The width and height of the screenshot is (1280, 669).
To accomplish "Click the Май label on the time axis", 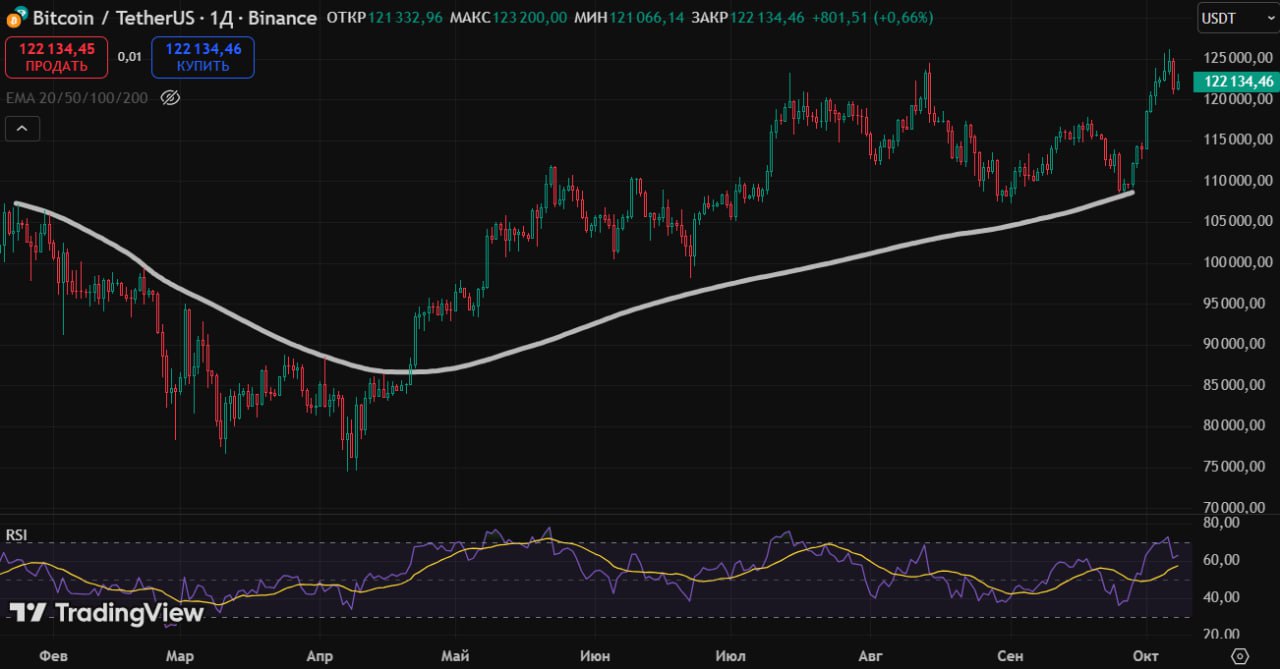I will tap(454, 656).
